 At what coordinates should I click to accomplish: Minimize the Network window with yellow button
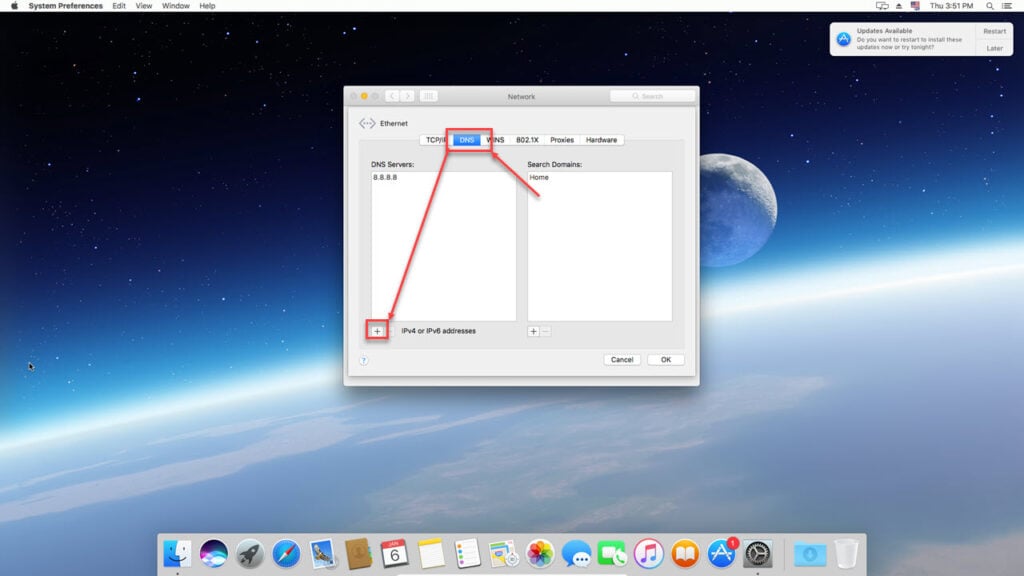[364, 96]
